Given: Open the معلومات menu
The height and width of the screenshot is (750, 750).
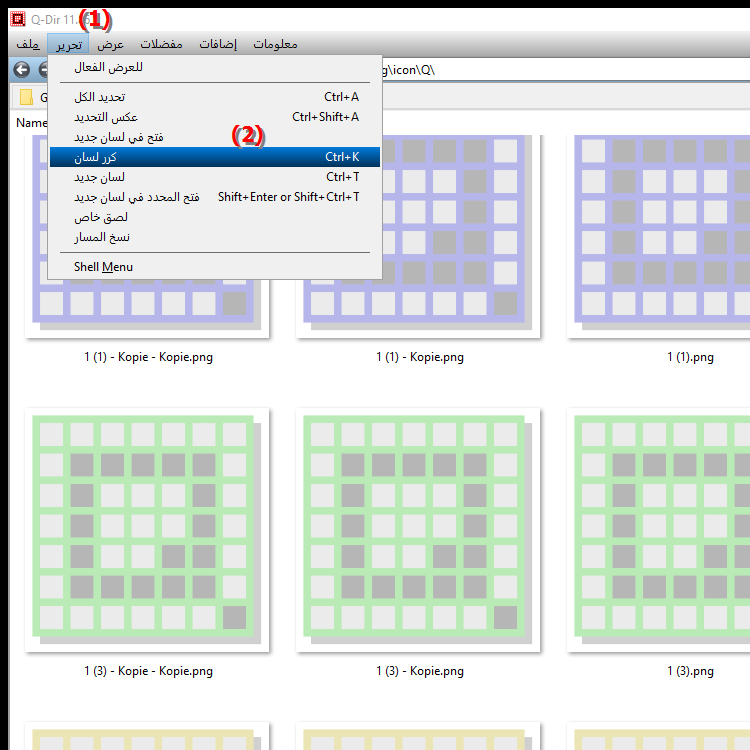Looking at the screenshot, I should tap(275, 44).
